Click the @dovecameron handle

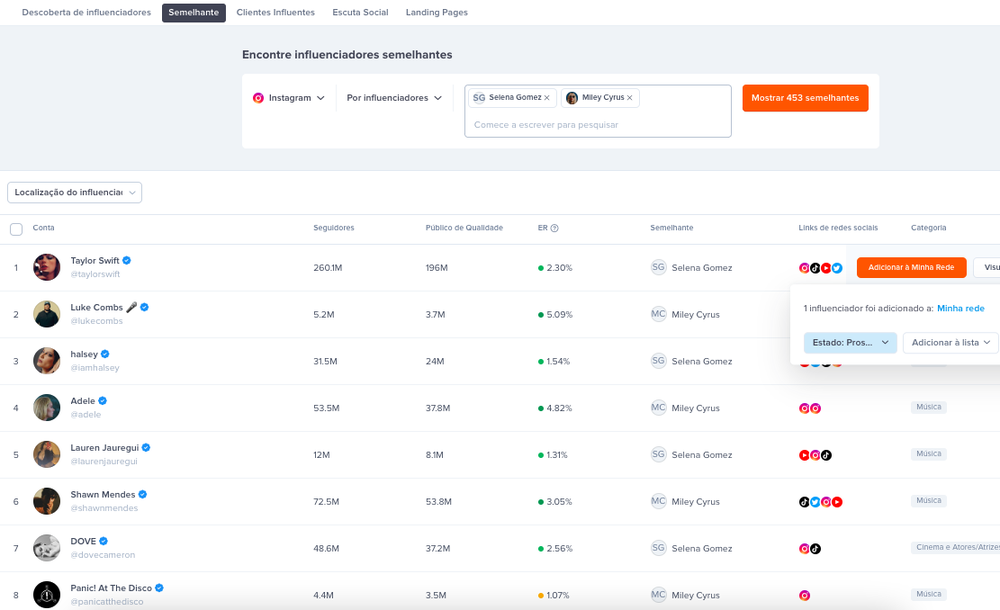(103, 555)
